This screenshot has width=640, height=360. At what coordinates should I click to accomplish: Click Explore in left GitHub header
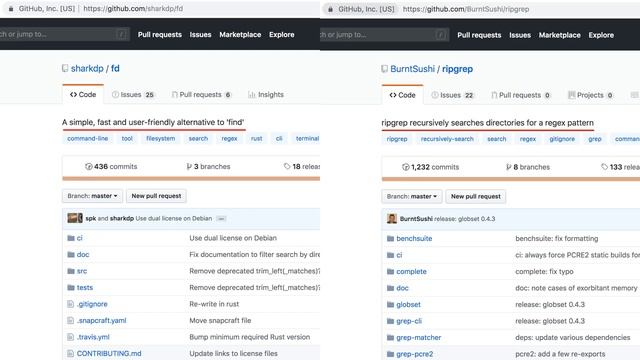pyautogui.click(x=282, y=35)
